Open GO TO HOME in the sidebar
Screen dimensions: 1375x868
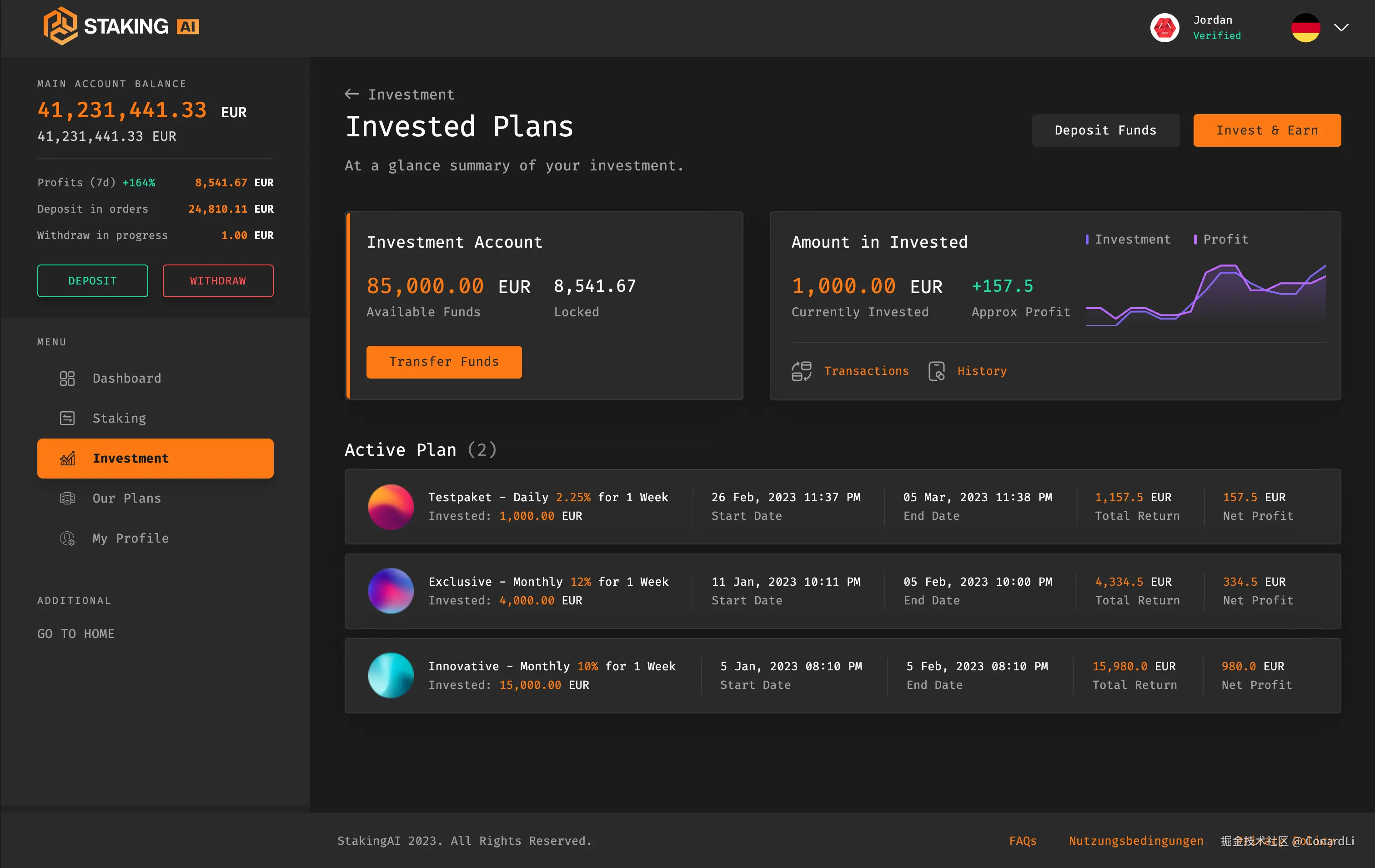click(76, 634)
